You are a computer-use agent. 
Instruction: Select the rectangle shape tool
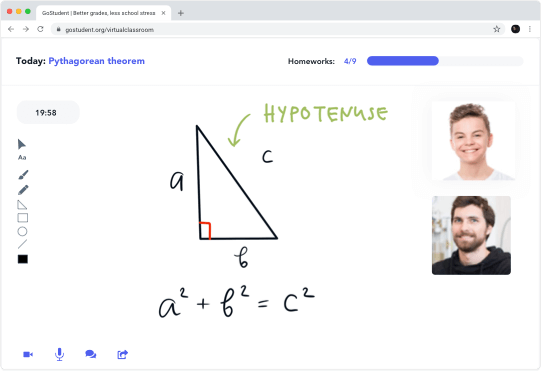tap(22, 218)
